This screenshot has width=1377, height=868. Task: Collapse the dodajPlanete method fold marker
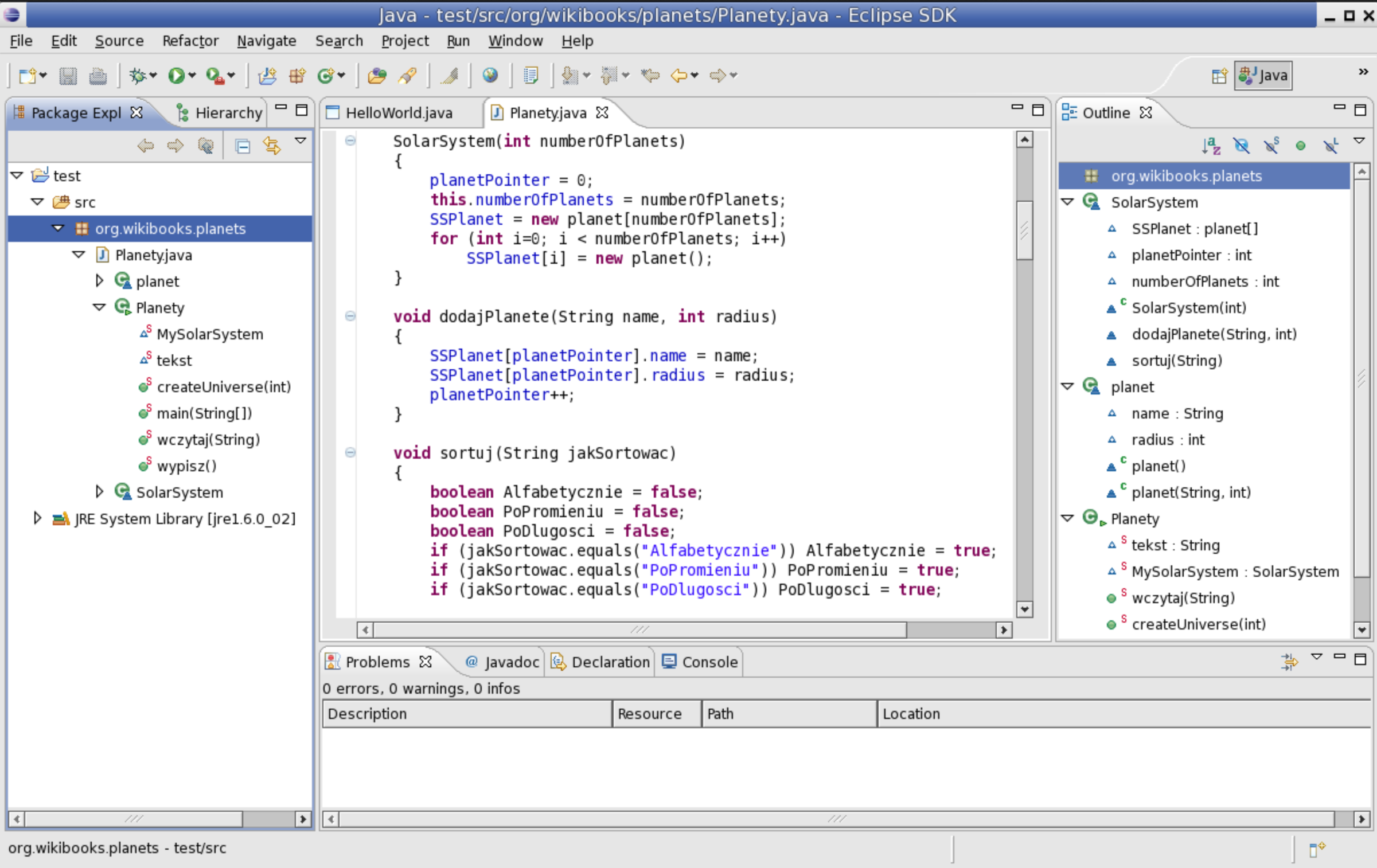(x=350, y=316)
